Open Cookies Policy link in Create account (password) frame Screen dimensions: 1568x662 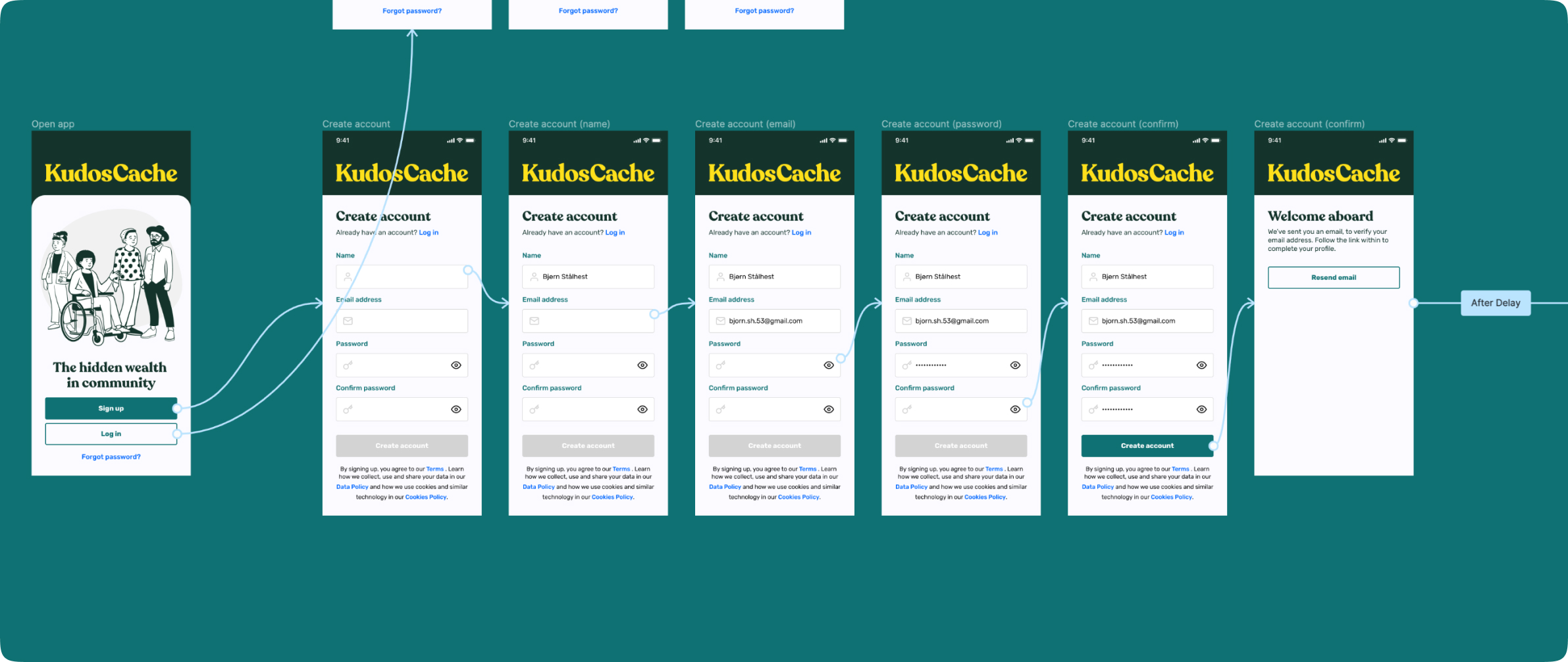click(985, 497)
